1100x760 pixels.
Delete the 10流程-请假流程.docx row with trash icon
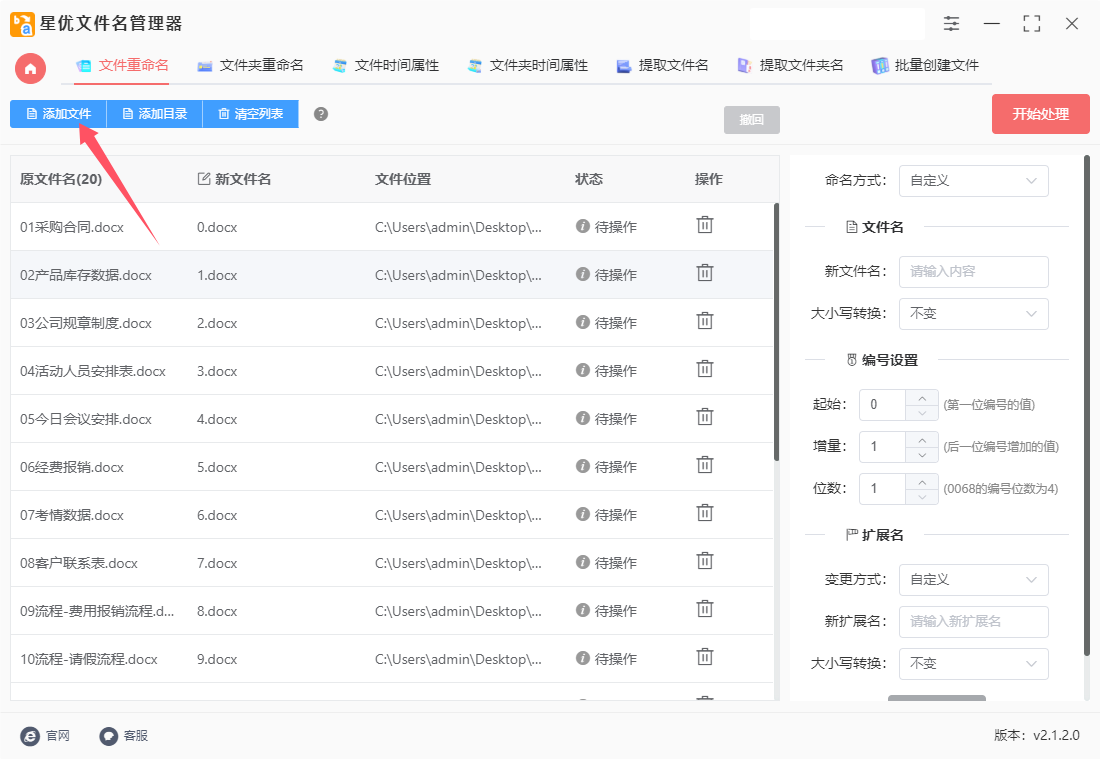(704, 658)
